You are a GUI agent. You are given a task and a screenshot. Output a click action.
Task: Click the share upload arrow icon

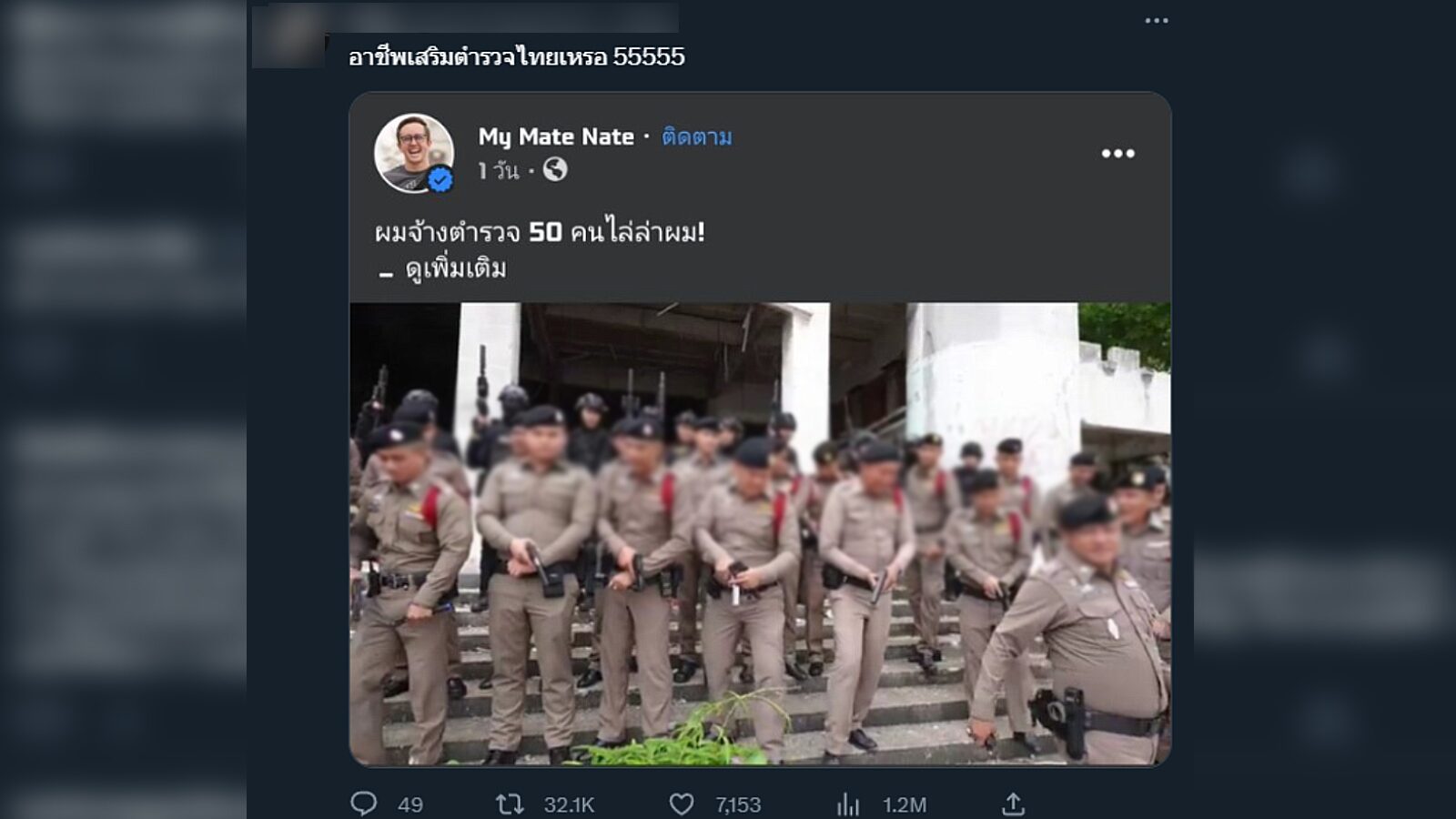(x=1013, y=804)
